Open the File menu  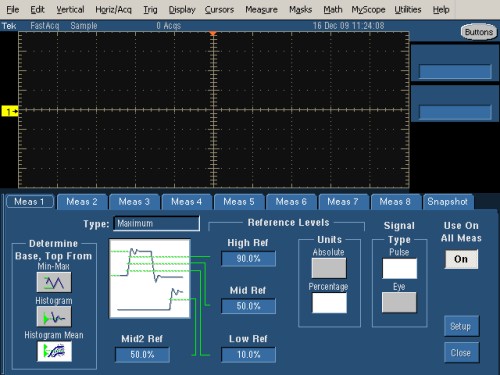[13, 10]
